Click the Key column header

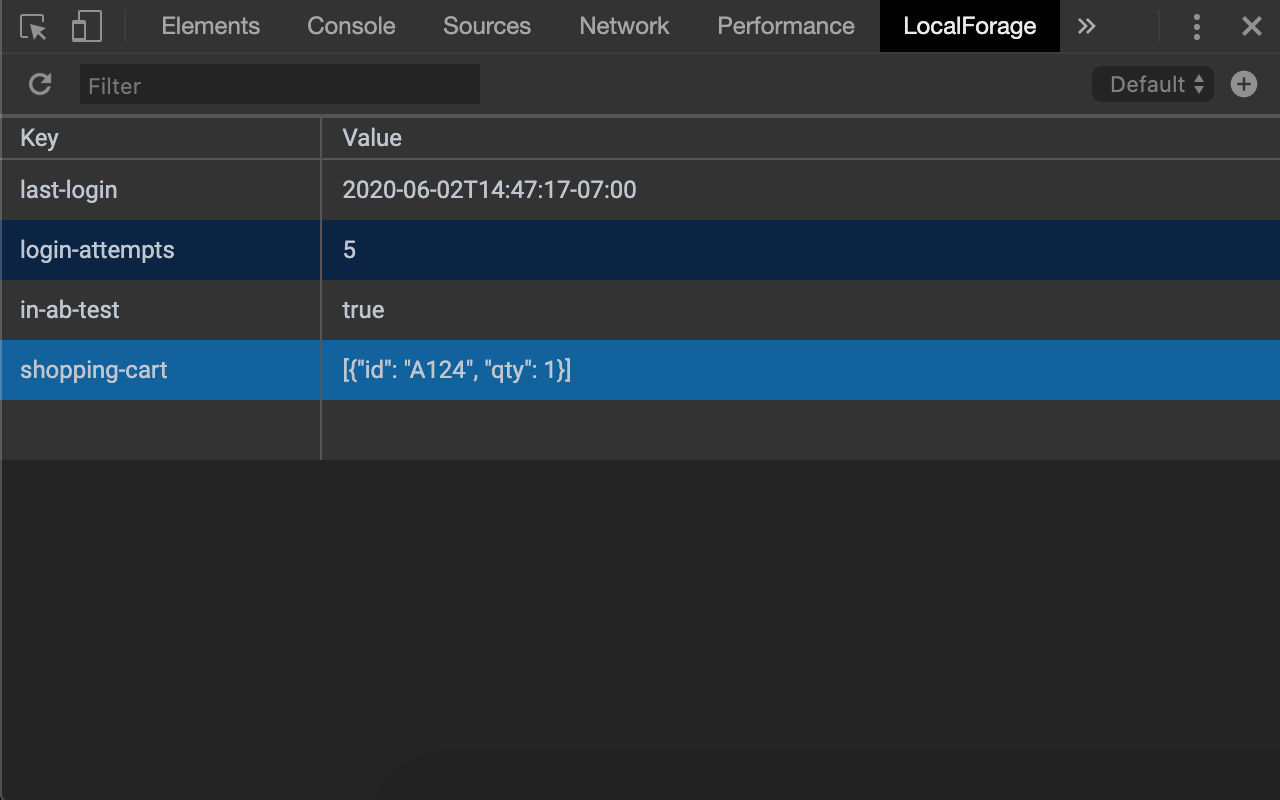click(x=39, y=137)
